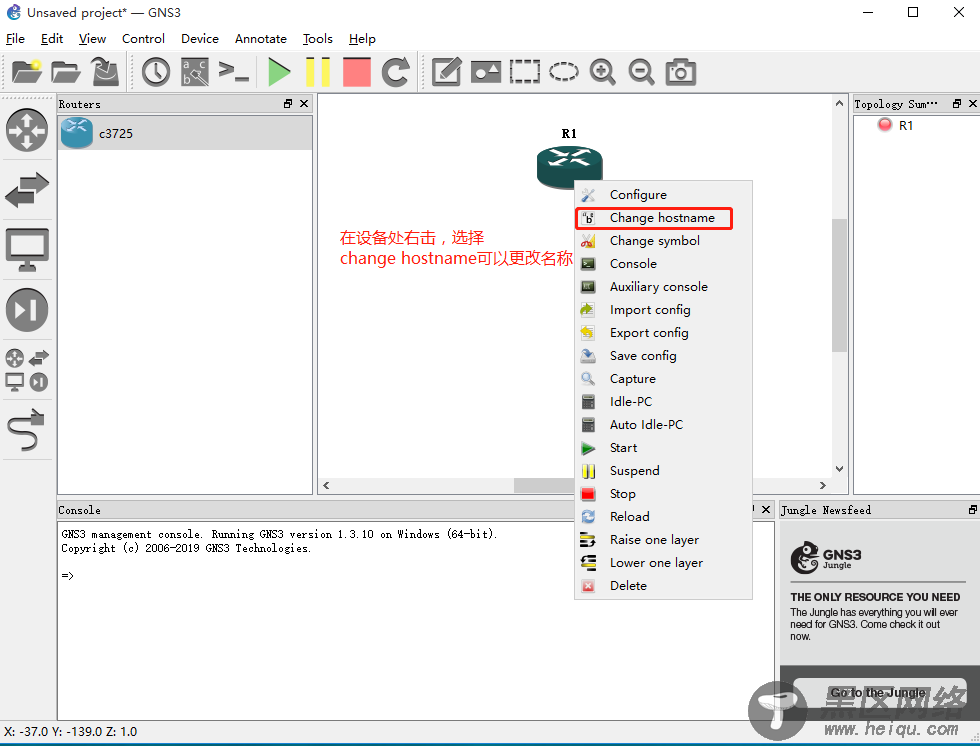This screenshot has height=746, width=980.
Task: Take a screenshot with camera icon
Action: point(681,72)
